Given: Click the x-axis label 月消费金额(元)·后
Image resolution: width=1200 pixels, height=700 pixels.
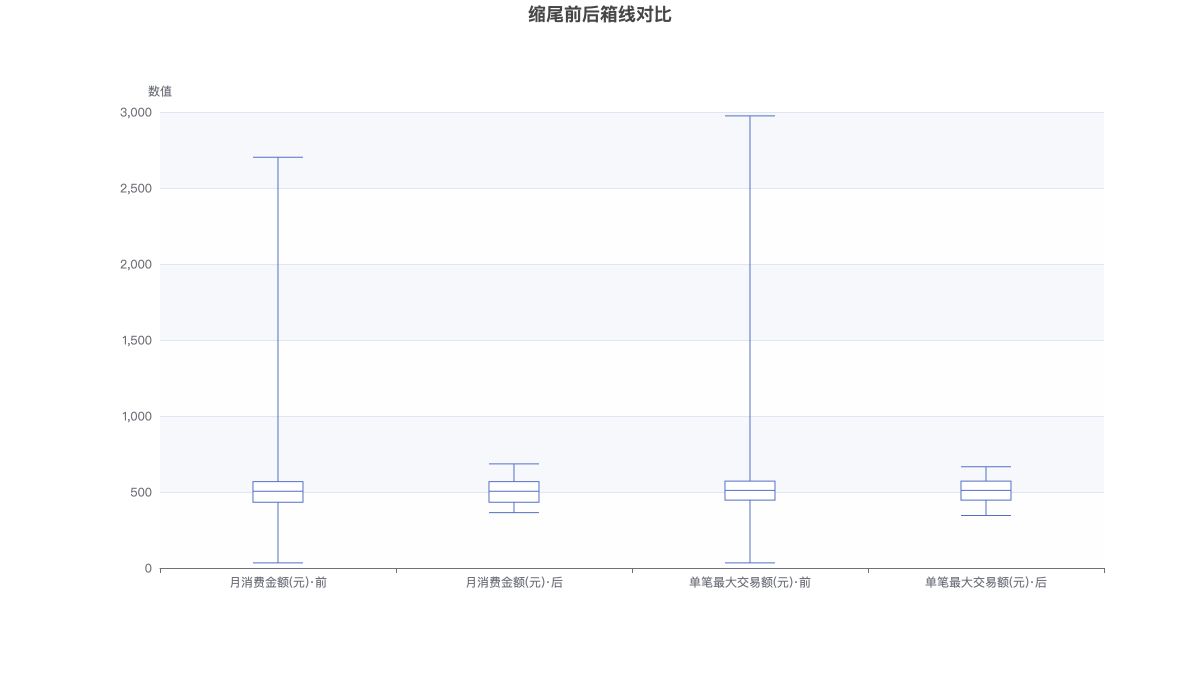Looking at the screenshot, I should tap(514, 582).
